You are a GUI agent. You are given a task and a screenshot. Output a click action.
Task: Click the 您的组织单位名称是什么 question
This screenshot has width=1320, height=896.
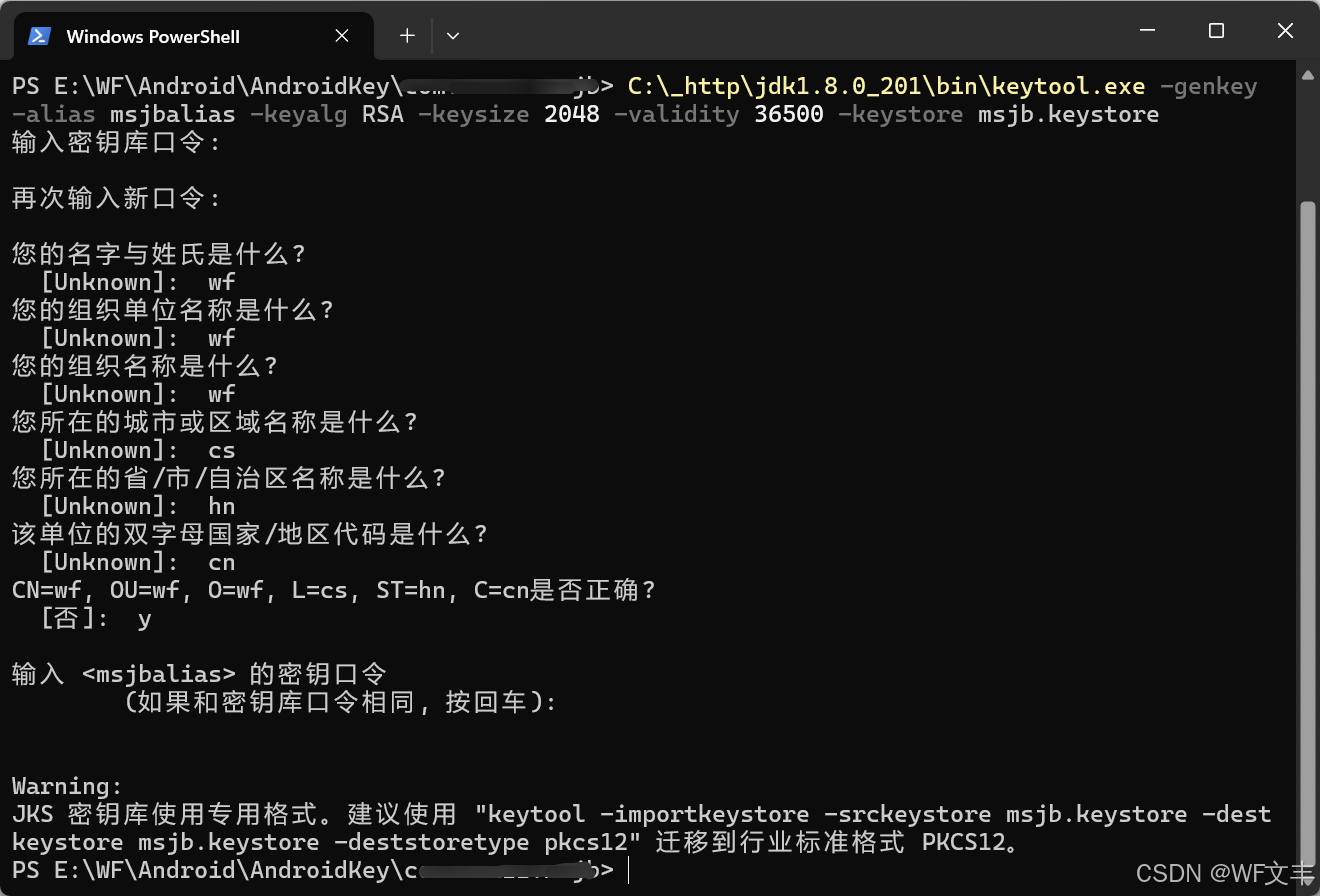(x=172, y=310)
